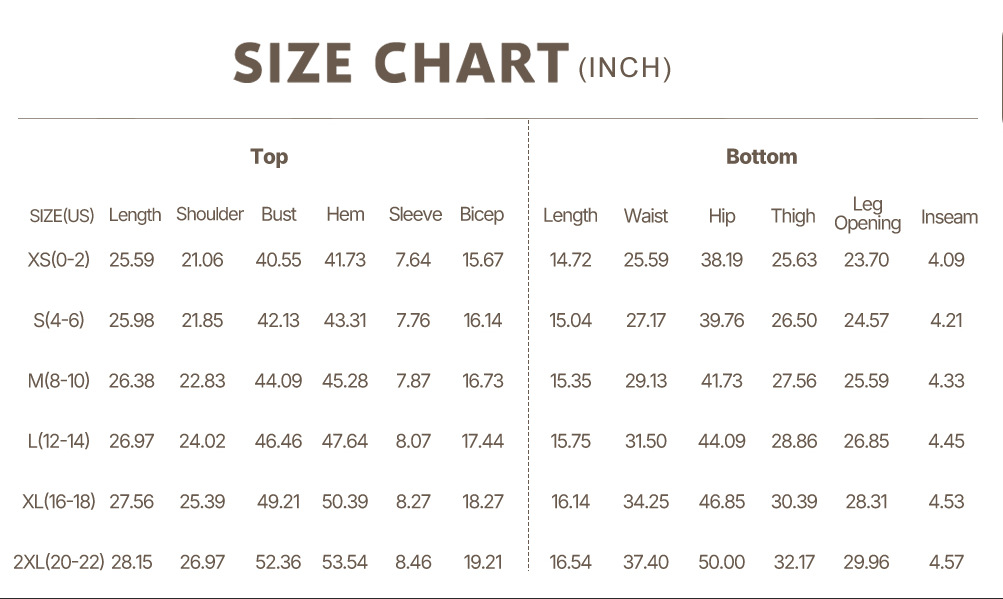Select the XS(0-2) size row label
This screenshot has height=599, width=1003.
pos(59,260)
